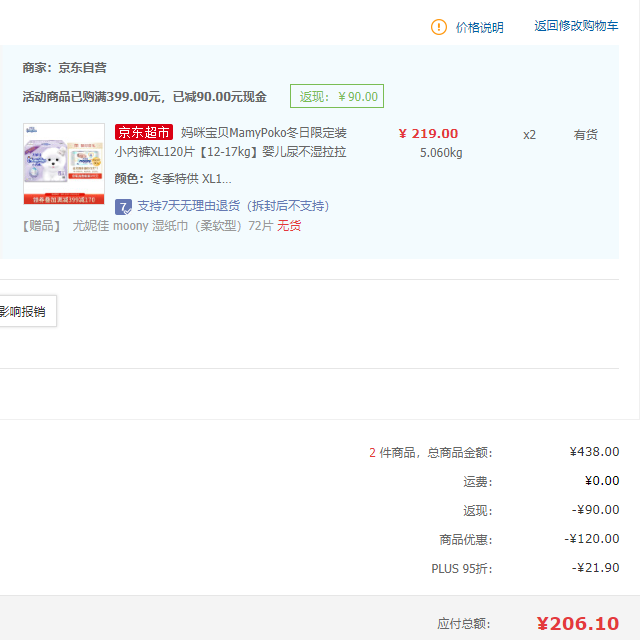Click the 商品优惠 discount -¥120.00

pos(592,539)
